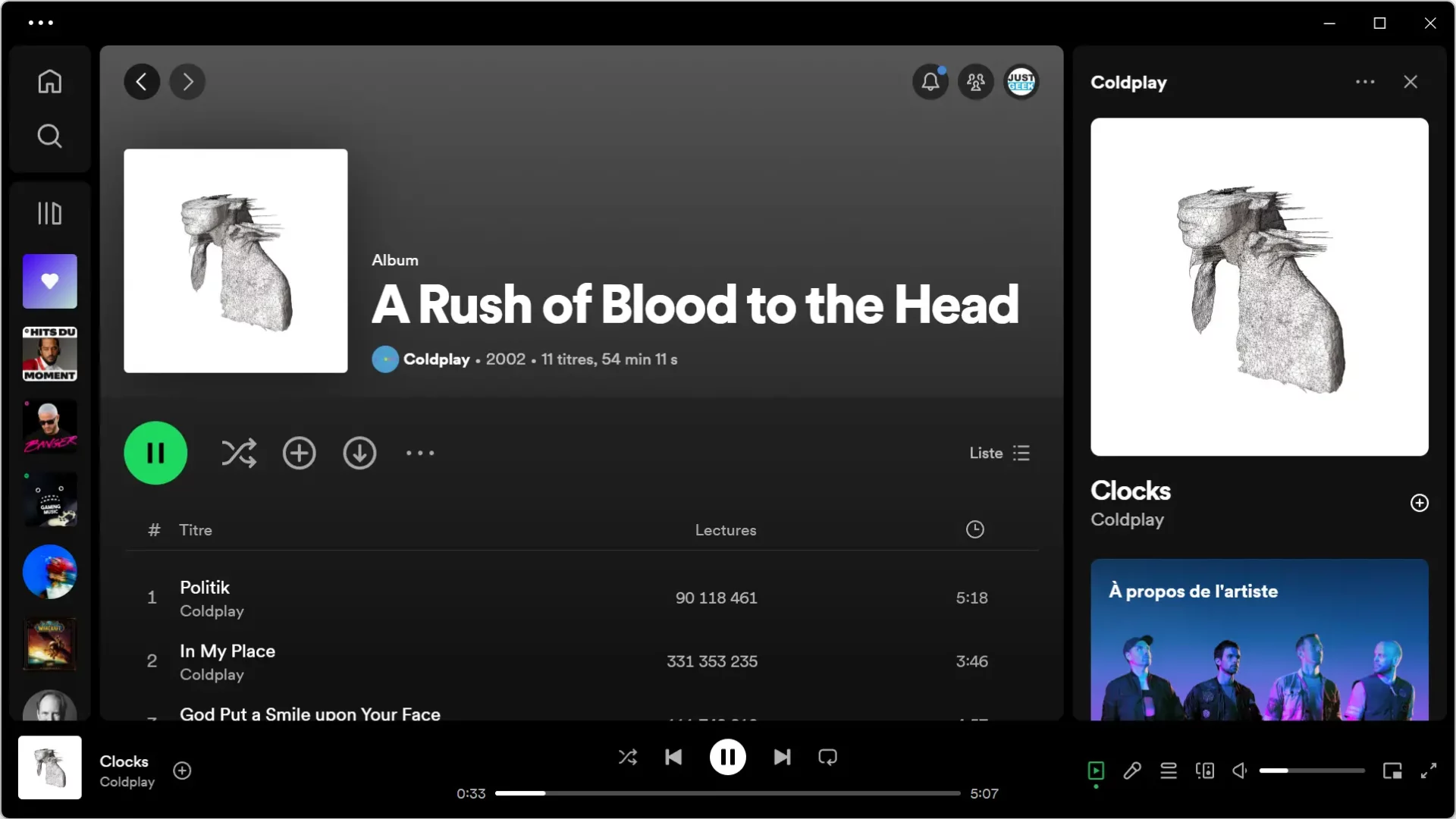Click Clocks title in right panel

(1131, 491)
